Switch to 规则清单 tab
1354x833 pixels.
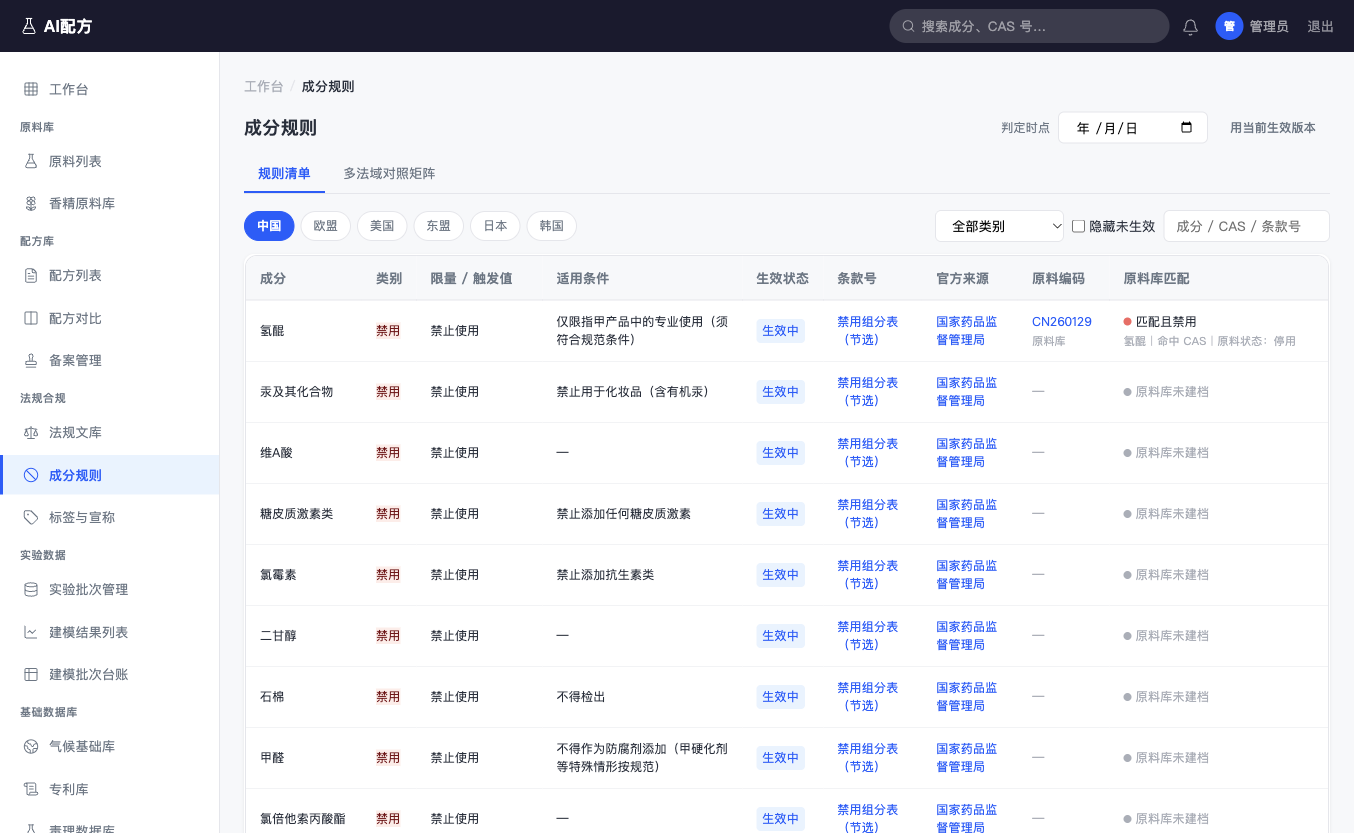click(284, 173)
